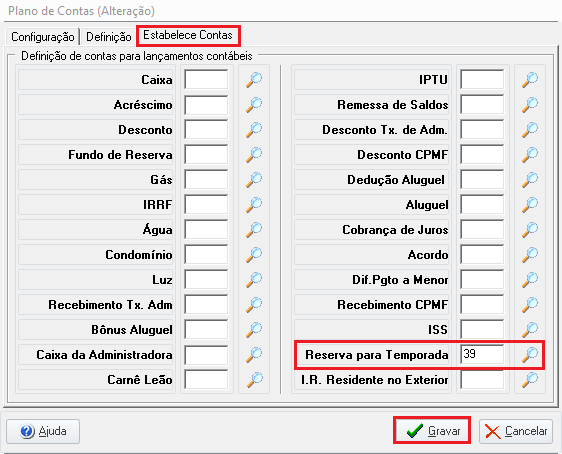This screenshot has height=454, width=562.
Task: Open lookup icon for Bônus Aluguel
Action: 254,330
